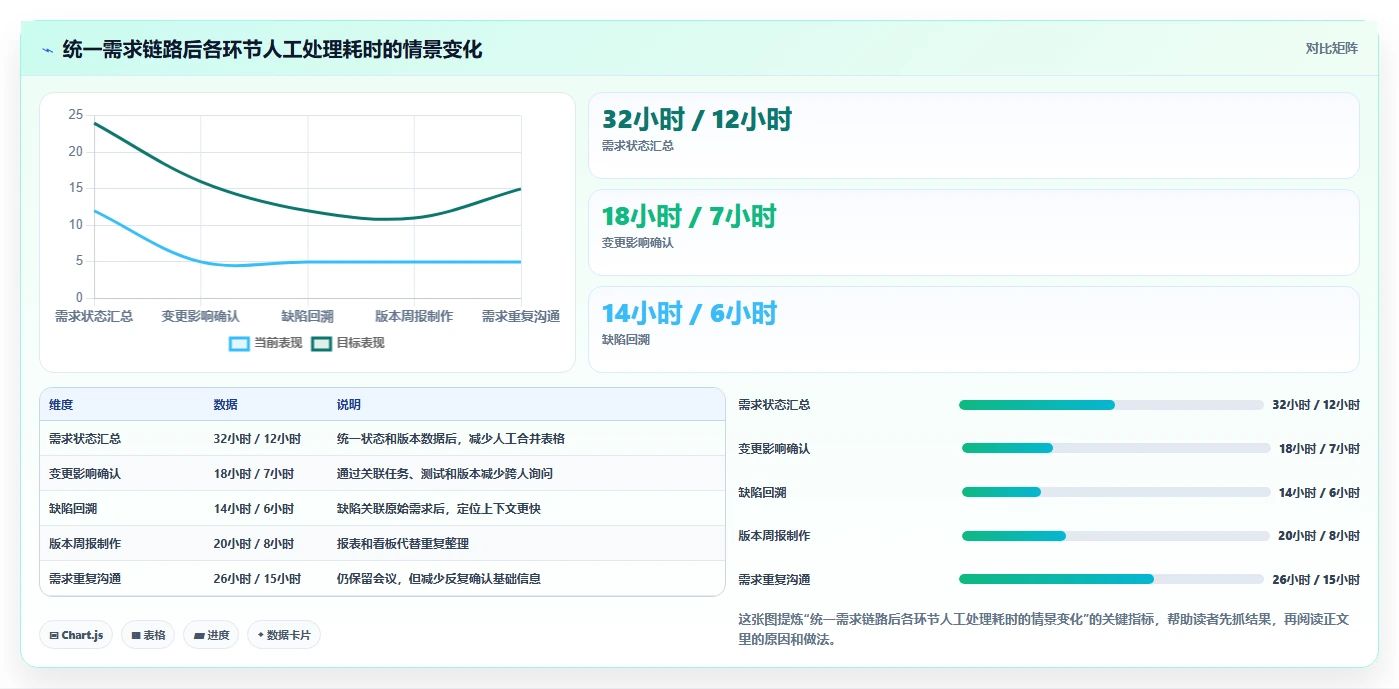
Task: Click the 变更影响确认 progress bar
Action: point(1116,448)
